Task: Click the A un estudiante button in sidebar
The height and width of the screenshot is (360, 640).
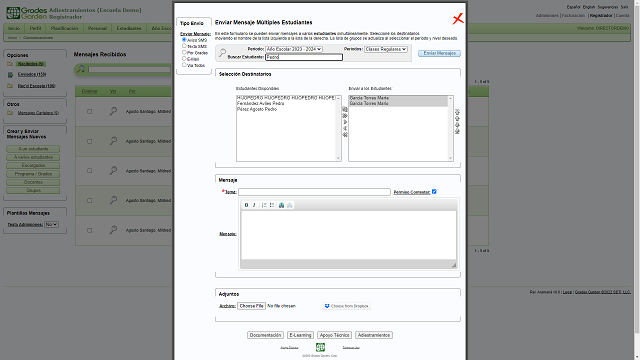Action: point(33,149)
